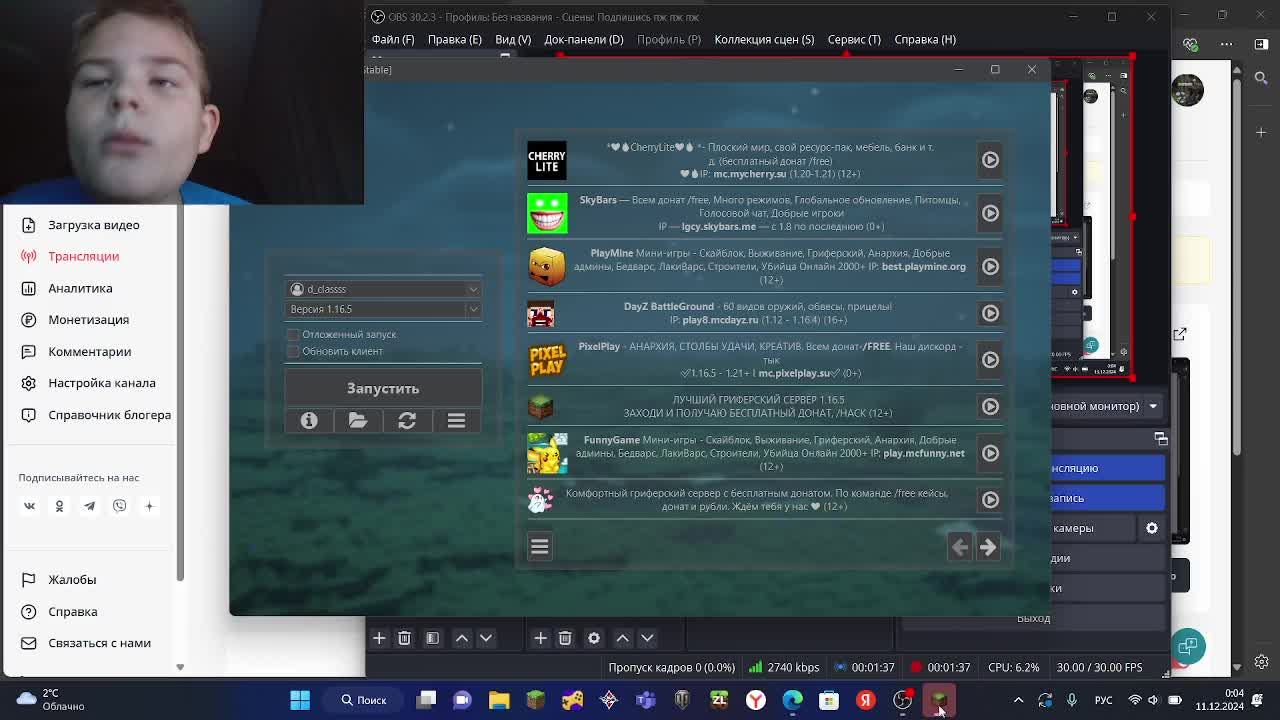Join the 'ЛУЧШИЙ ГРИФЕРСКИЙ СЕРВЕР' play icon
1280x720 pixels.
coord(990,406)
